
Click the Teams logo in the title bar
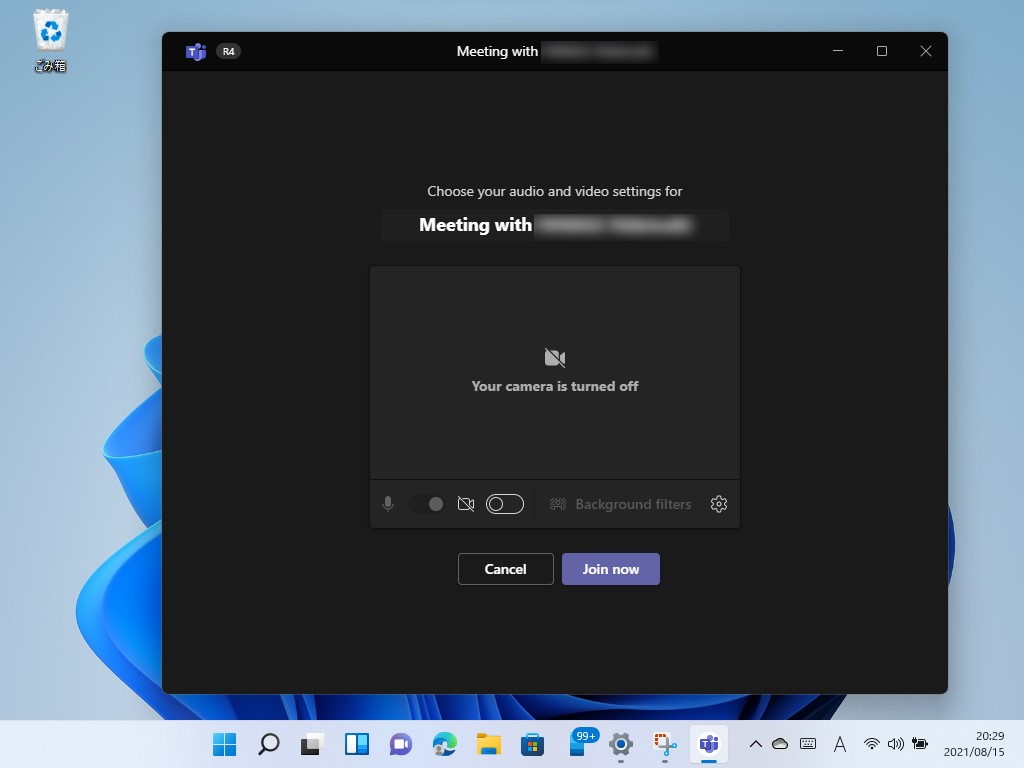pos(196,51)
